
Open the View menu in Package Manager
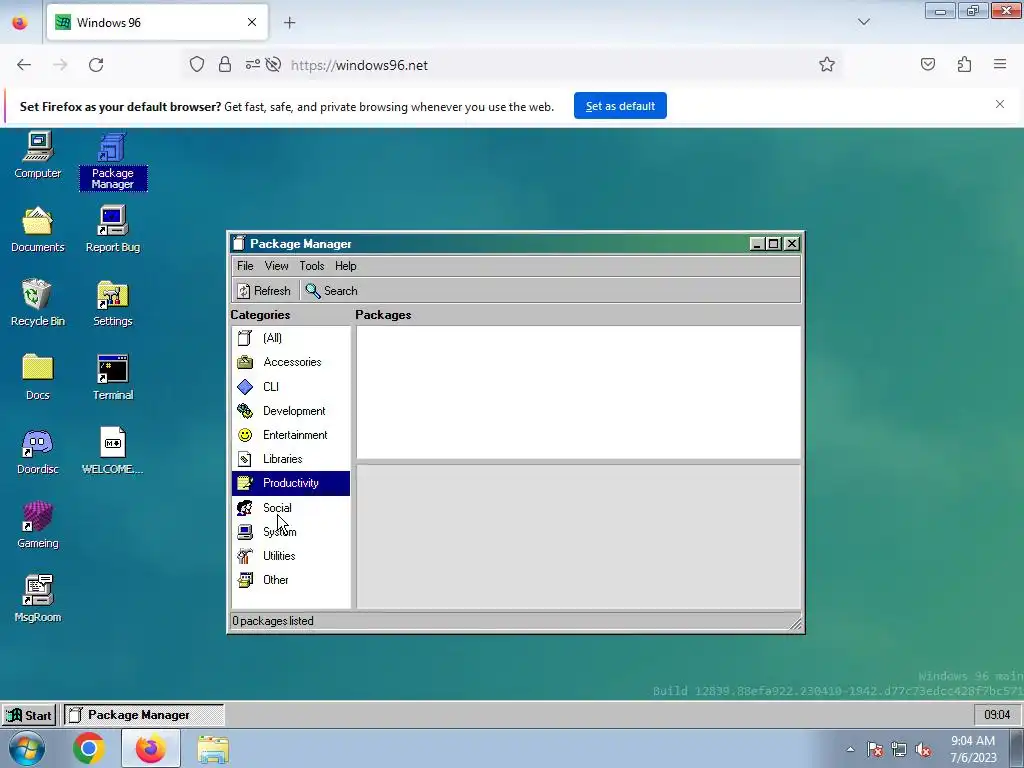click(x=276, y=266)
